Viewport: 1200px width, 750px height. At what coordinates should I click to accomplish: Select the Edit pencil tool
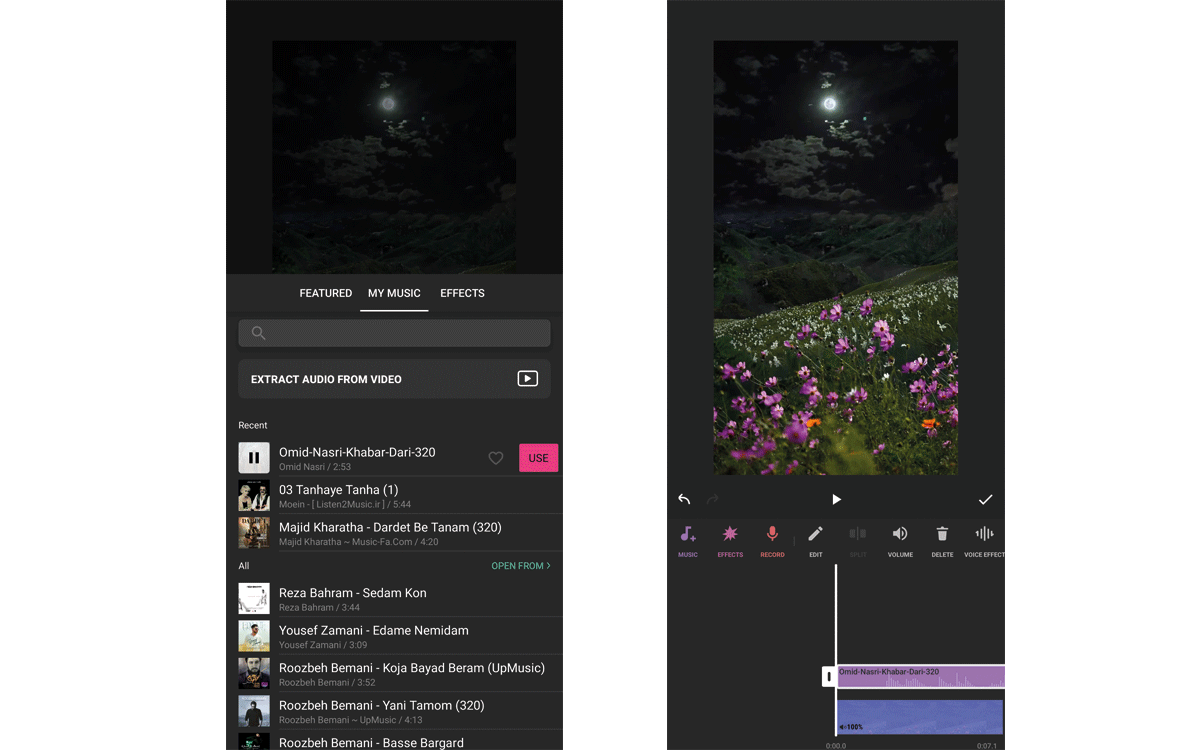[815, 540]
